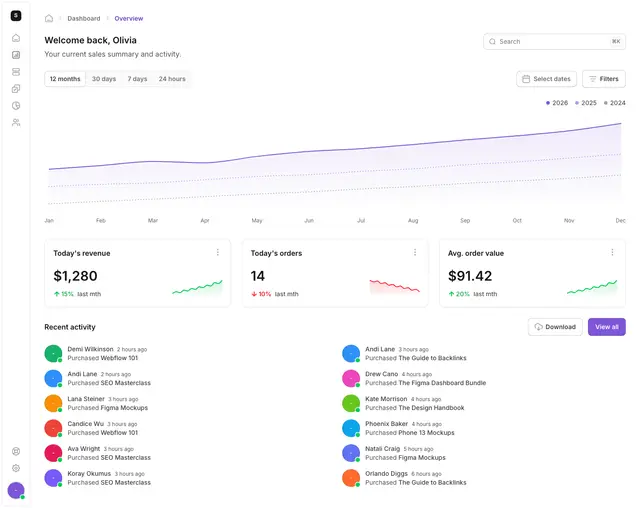Viewport: 640px width, 508px height.
Task: Open the stacked rows sidebar icon
Action: pos(16,72)
